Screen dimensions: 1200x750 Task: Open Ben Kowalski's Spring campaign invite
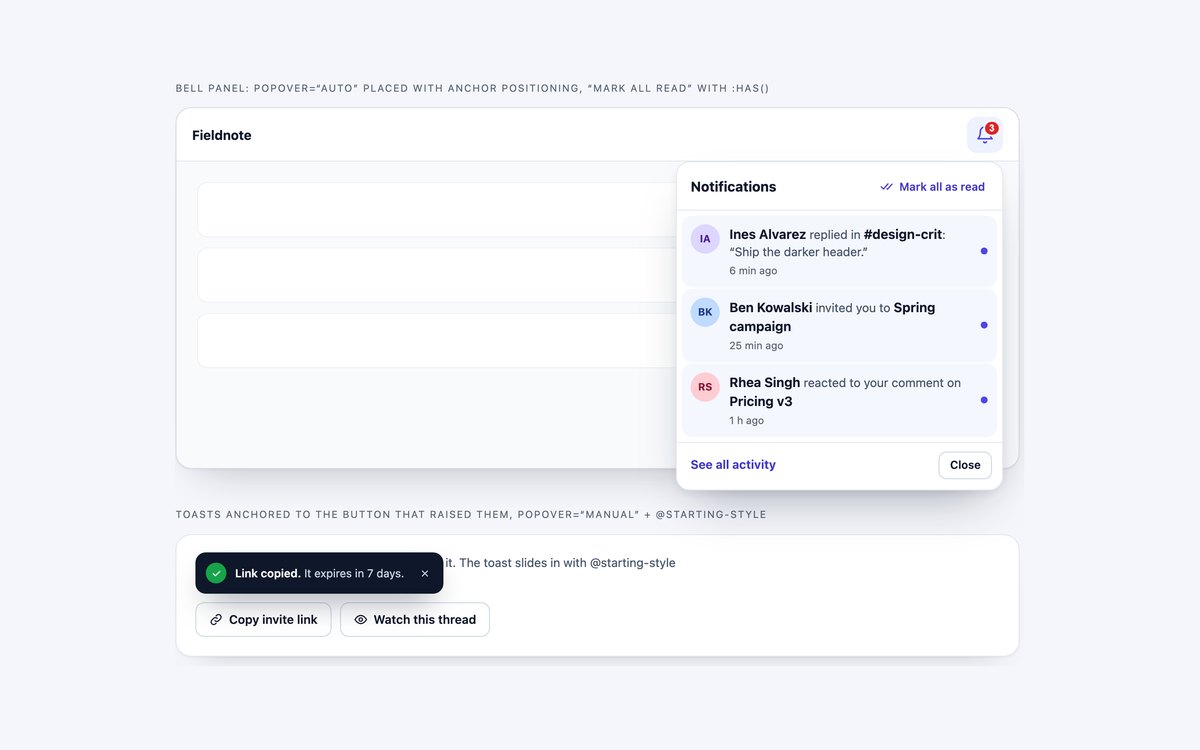click(x=840, y=326)
